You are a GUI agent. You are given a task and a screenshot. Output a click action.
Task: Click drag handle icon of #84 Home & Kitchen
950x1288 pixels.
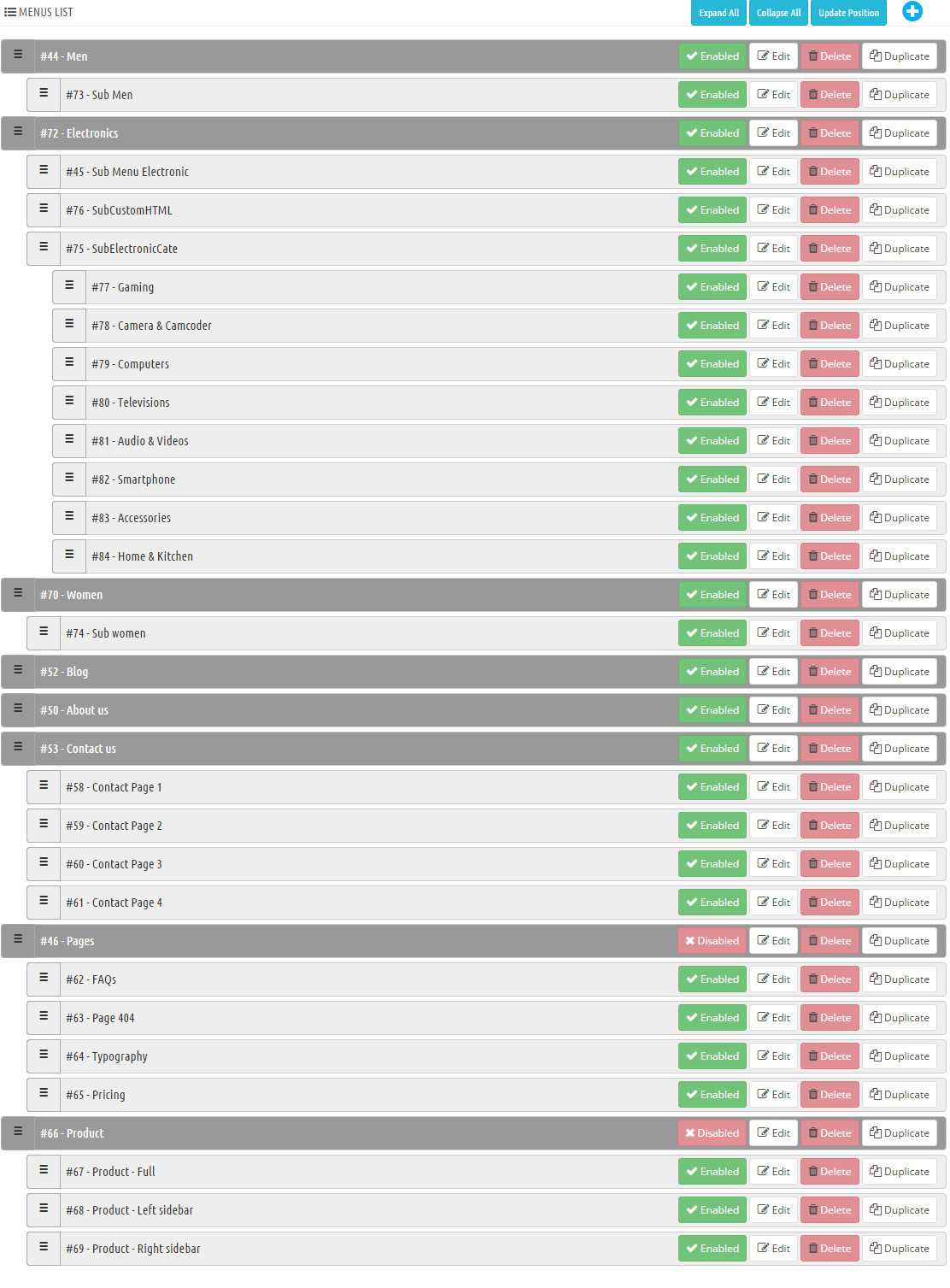click(x=69, y=555)
